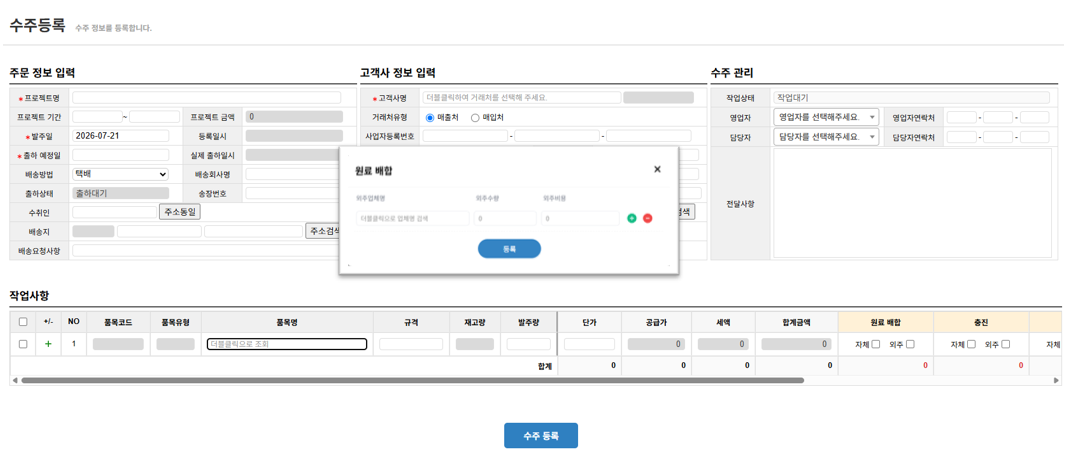Click the 재고량 column header
1068x456 pixels.
coord(475,322)
